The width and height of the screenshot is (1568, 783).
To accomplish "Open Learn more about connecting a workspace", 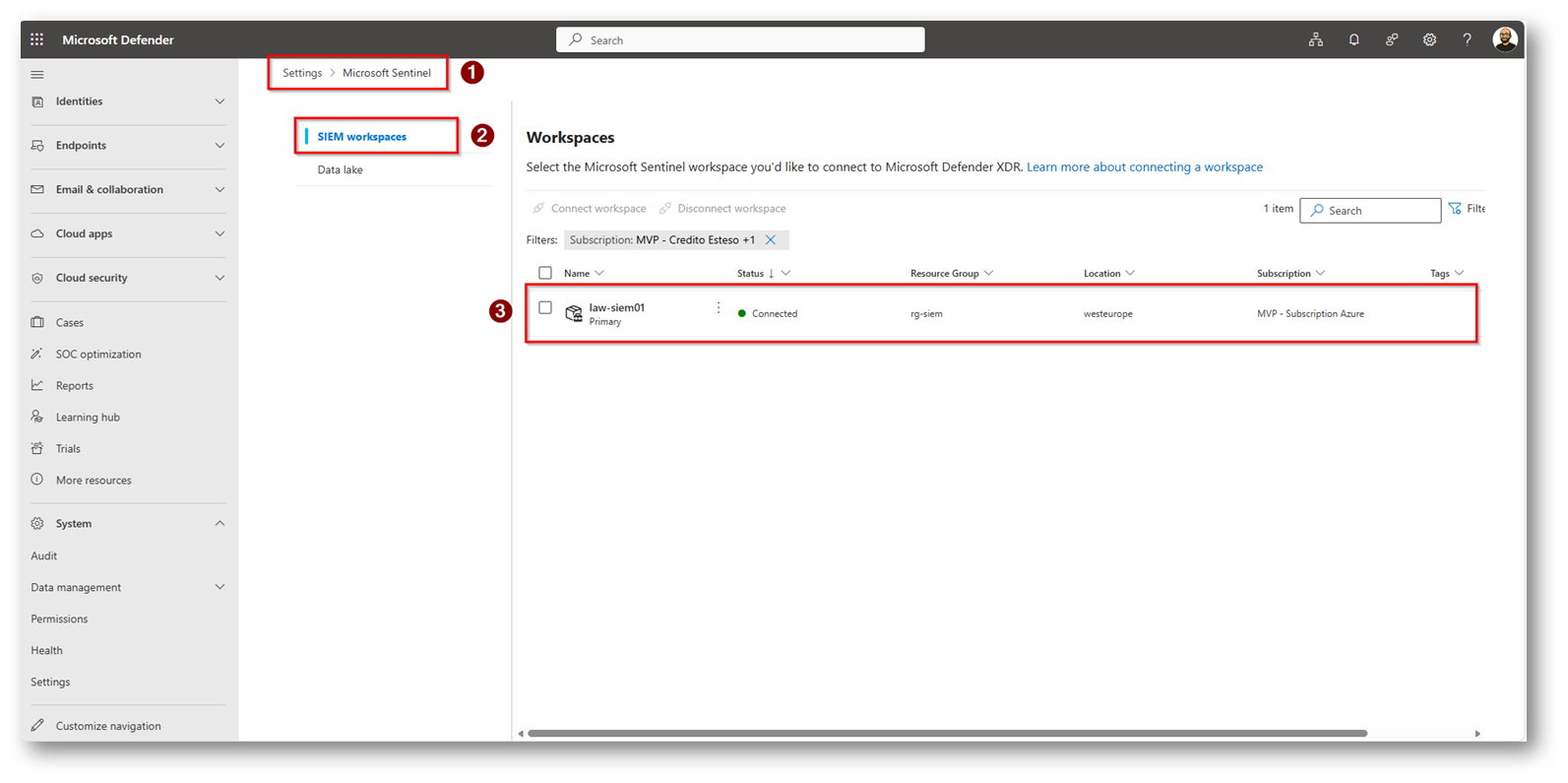I will tap(1145, 167).
